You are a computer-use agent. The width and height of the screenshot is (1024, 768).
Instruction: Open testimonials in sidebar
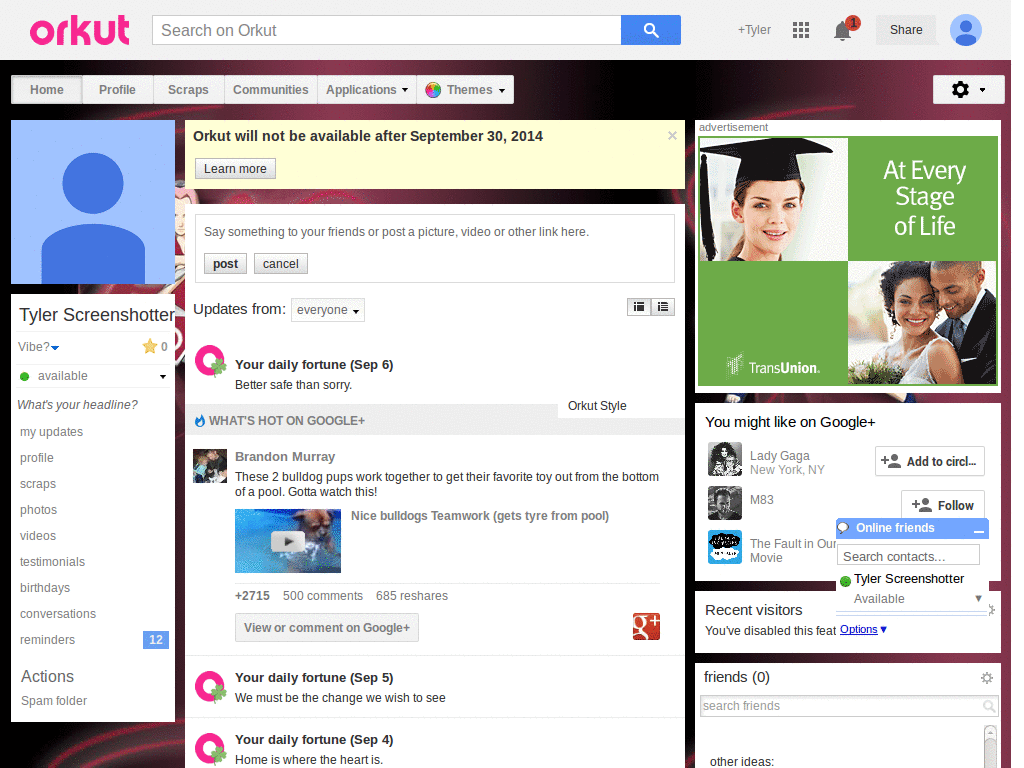pyautogui.click(x=52, y=562)
